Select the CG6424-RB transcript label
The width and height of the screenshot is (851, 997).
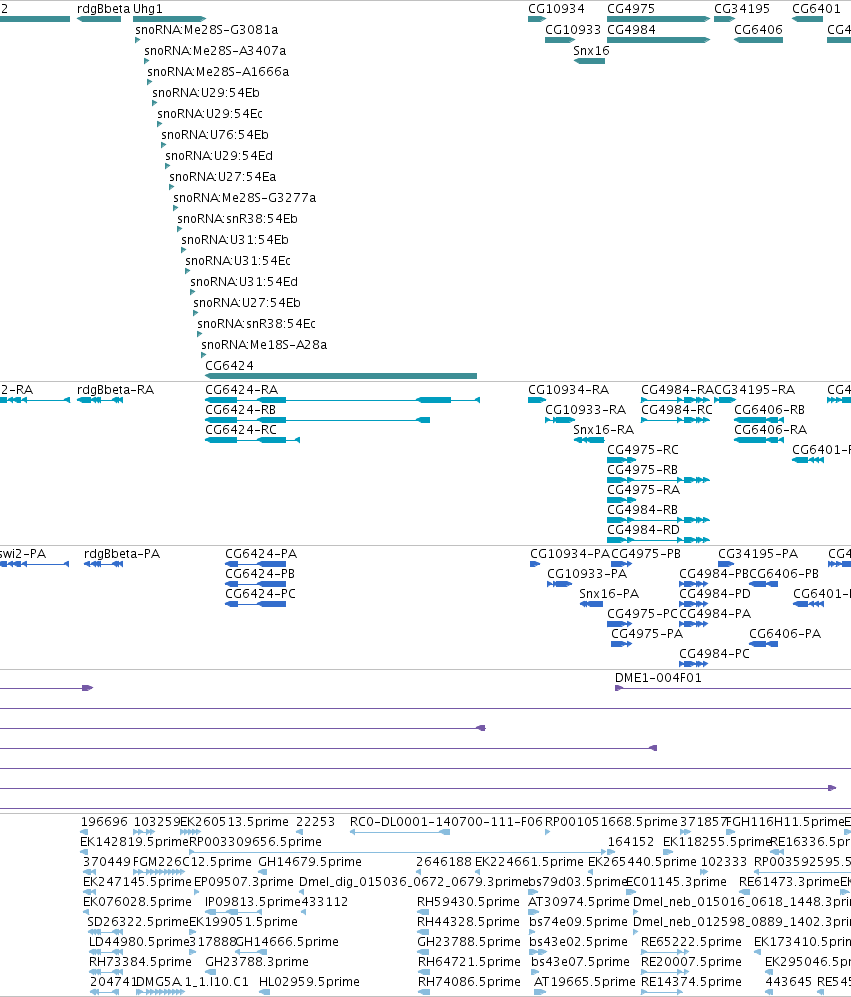pos(240,410)
